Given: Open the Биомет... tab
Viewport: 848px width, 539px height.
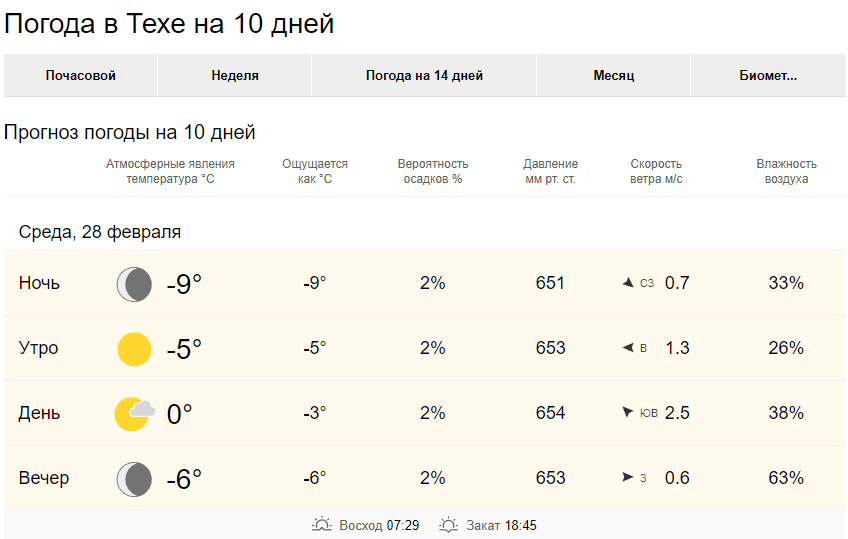Looking at the screenshot, I should tap(768, 76).
